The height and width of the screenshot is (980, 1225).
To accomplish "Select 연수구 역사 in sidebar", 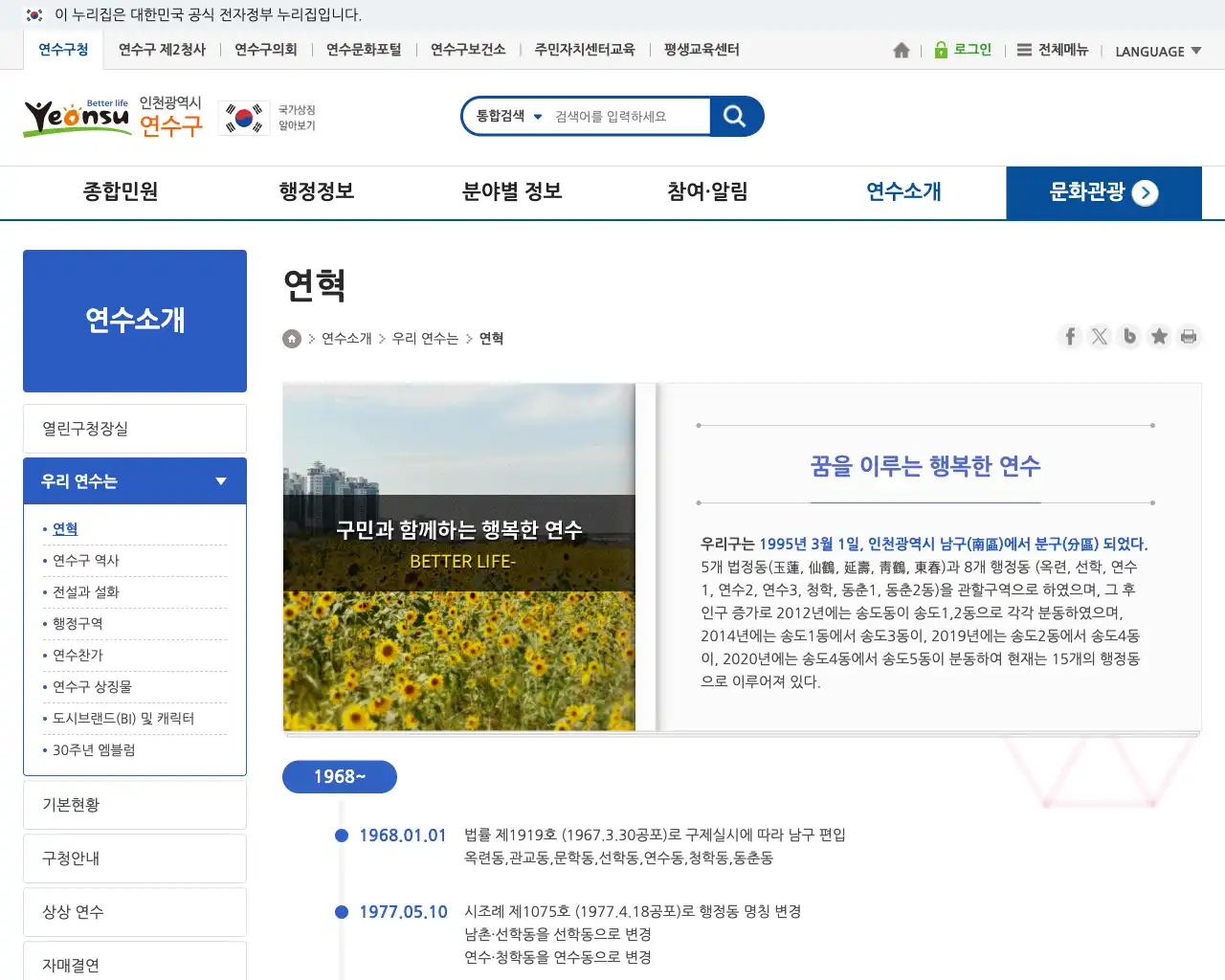I will coord(86,561).
